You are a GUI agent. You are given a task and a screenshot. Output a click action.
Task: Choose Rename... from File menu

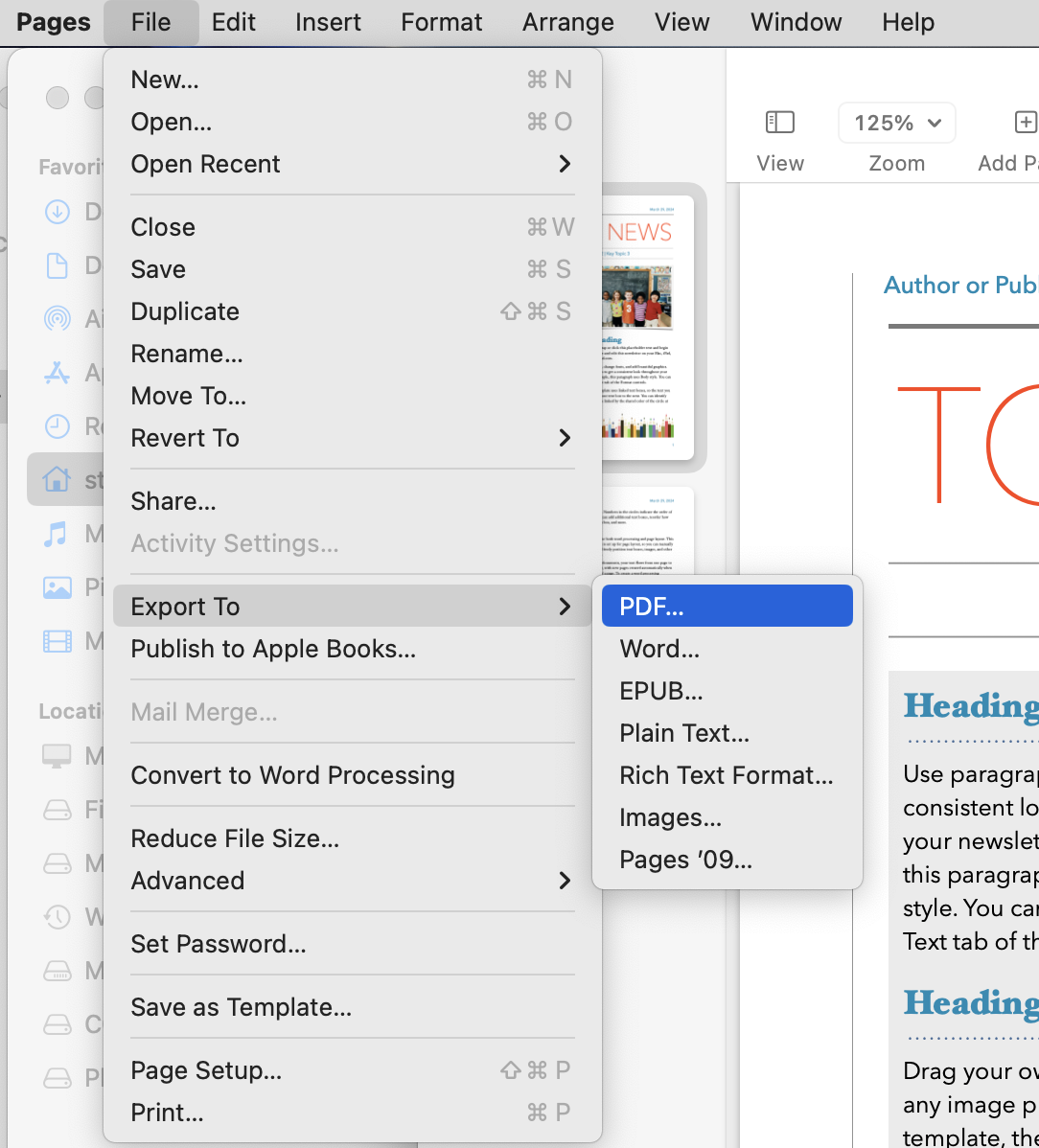point(352,354)
